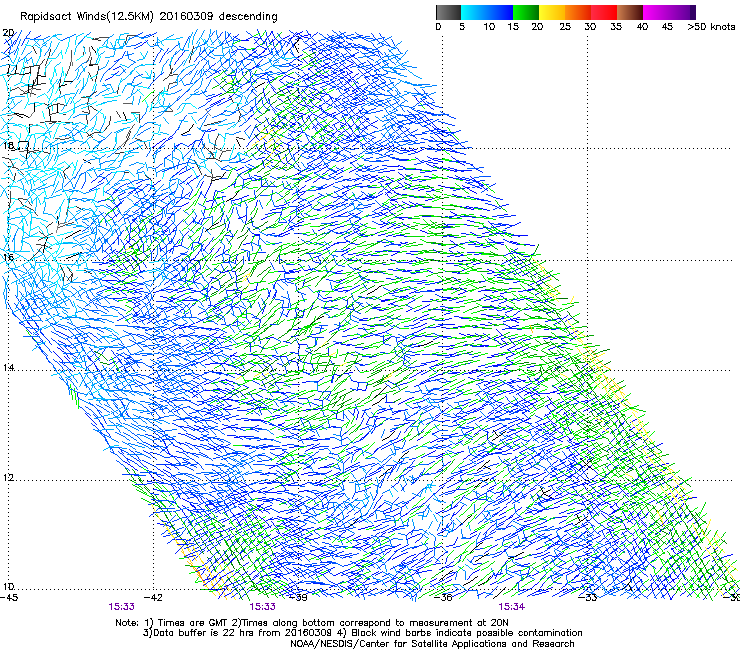Click the green 15-20 knots legend swatch
The width and height of the screenshot is (740, 650).
[526, 12]
